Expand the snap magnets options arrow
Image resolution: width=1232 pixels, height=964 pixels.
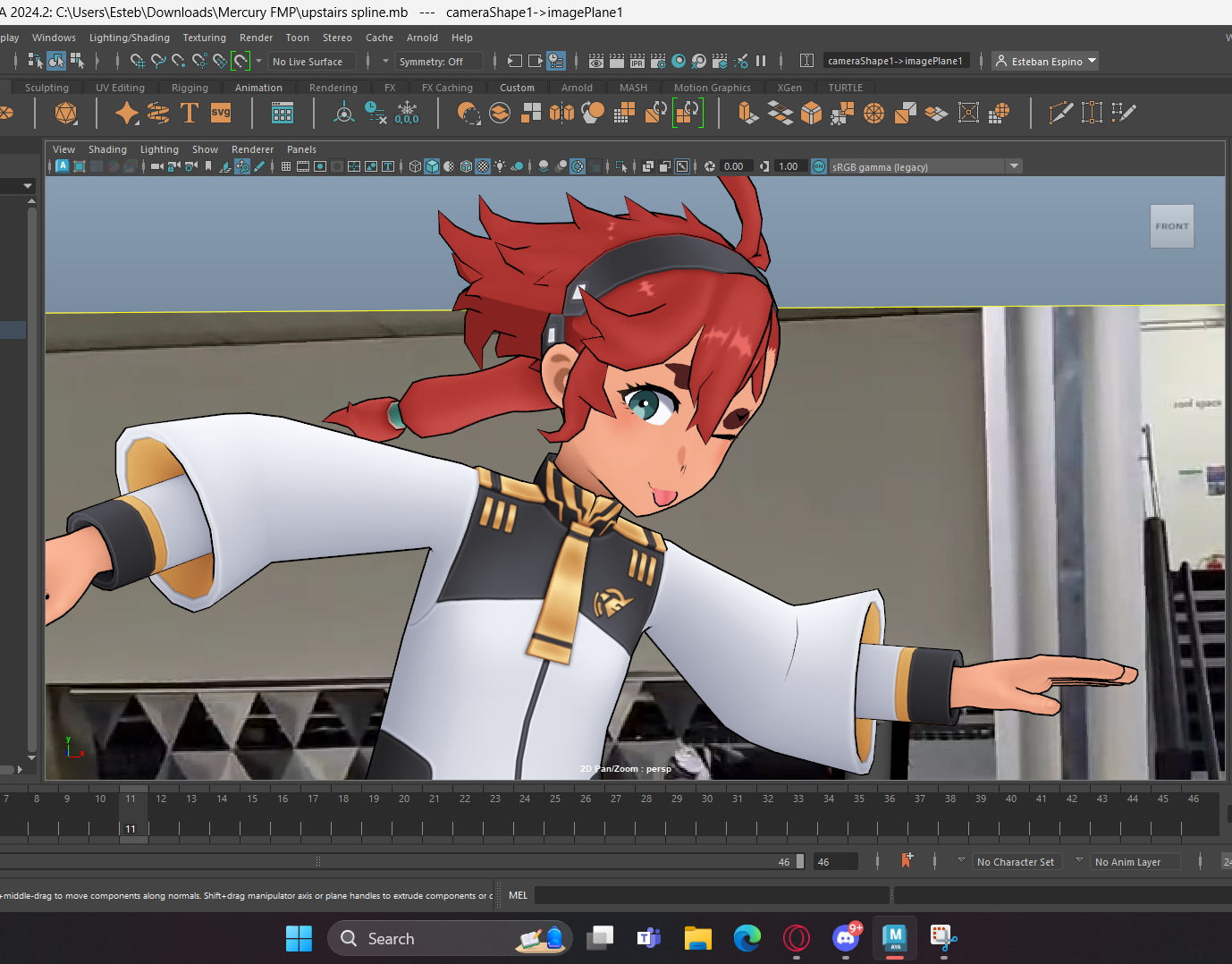point(258,61)
